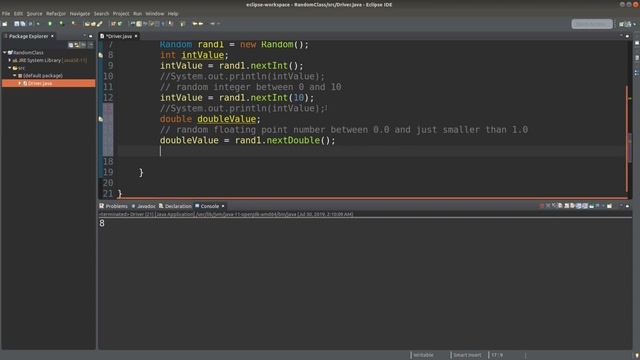Click the Open Console icon
This screenshot has width=640, height=360.
[x=609, y=206]
